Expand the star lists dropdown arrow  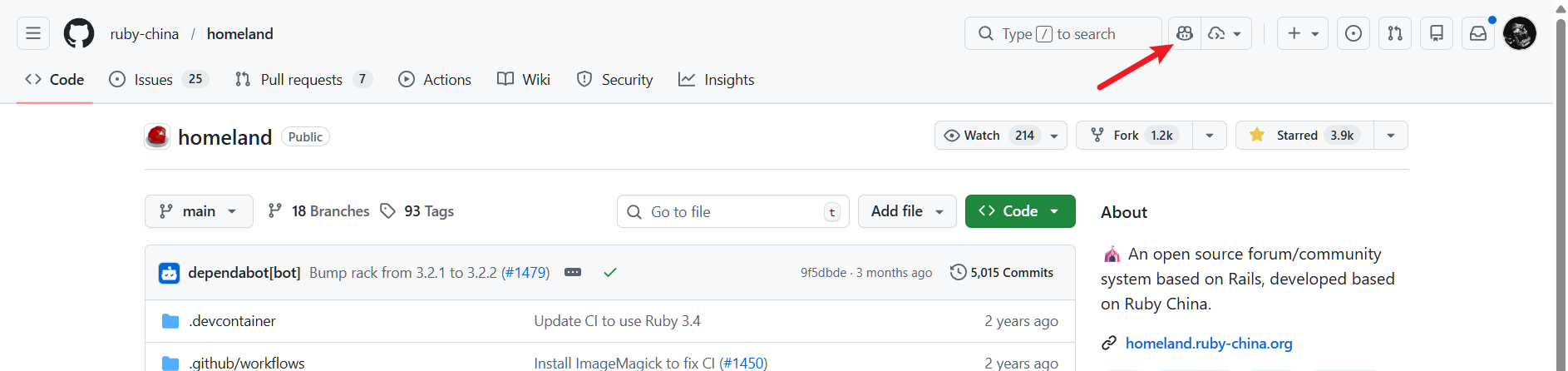click(1391, 136)
